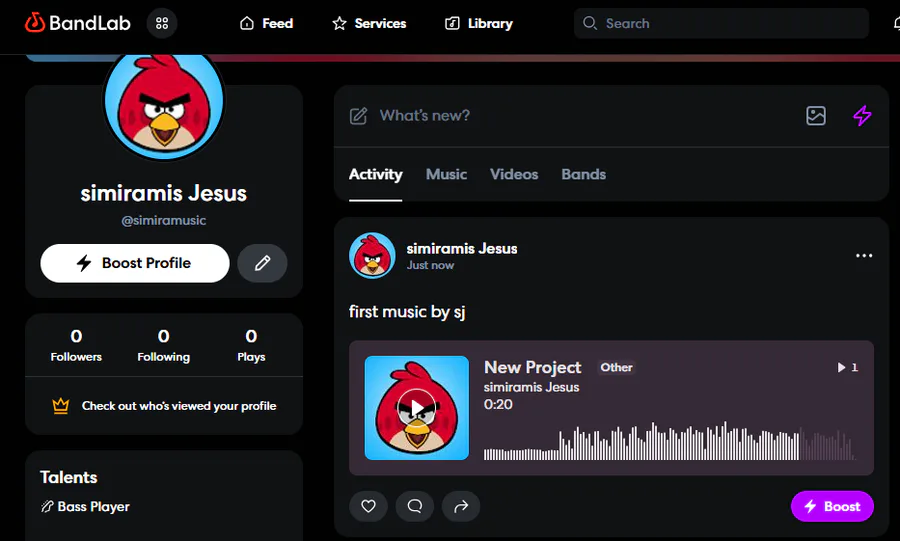Switch to the Activity tab
This screenshot has height=541, width=900.
pyautogui.click(x=375, y=174)
